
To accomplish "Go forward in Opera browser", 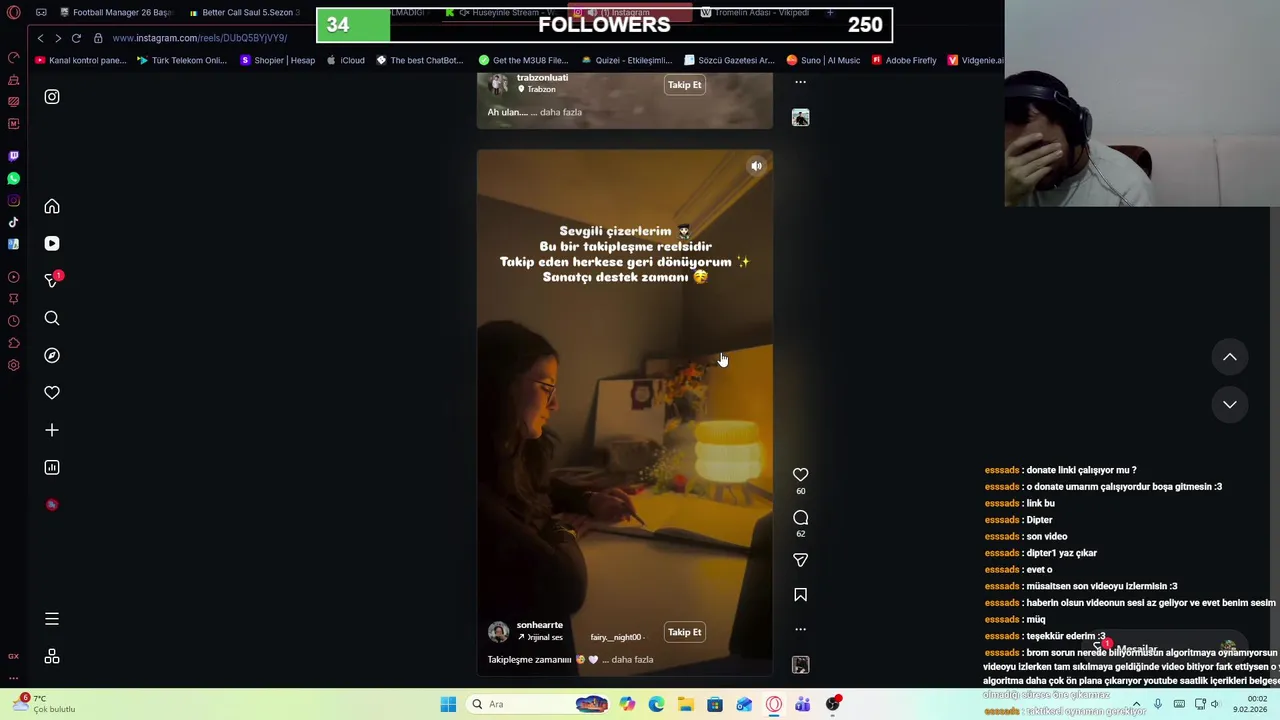I will tap(58, 38).
